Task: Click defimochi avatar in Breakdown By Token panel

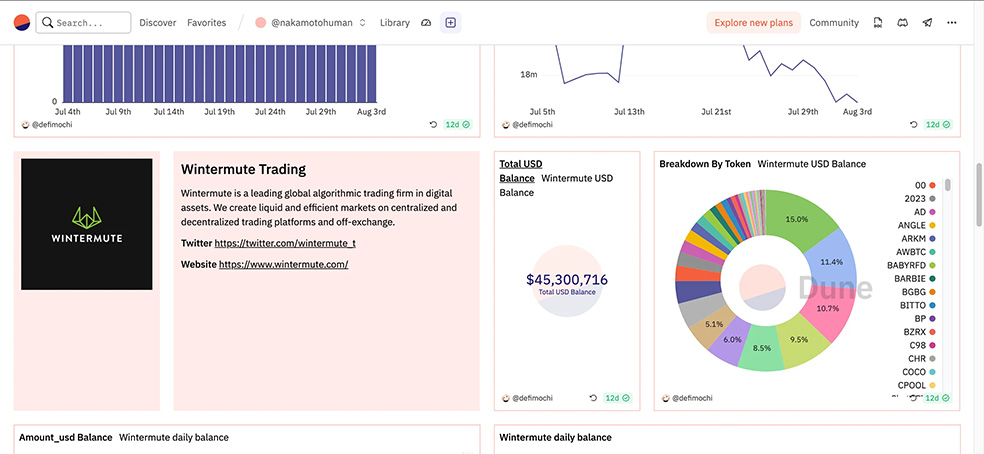Action: pyautogui.click(x=666, y=397)
